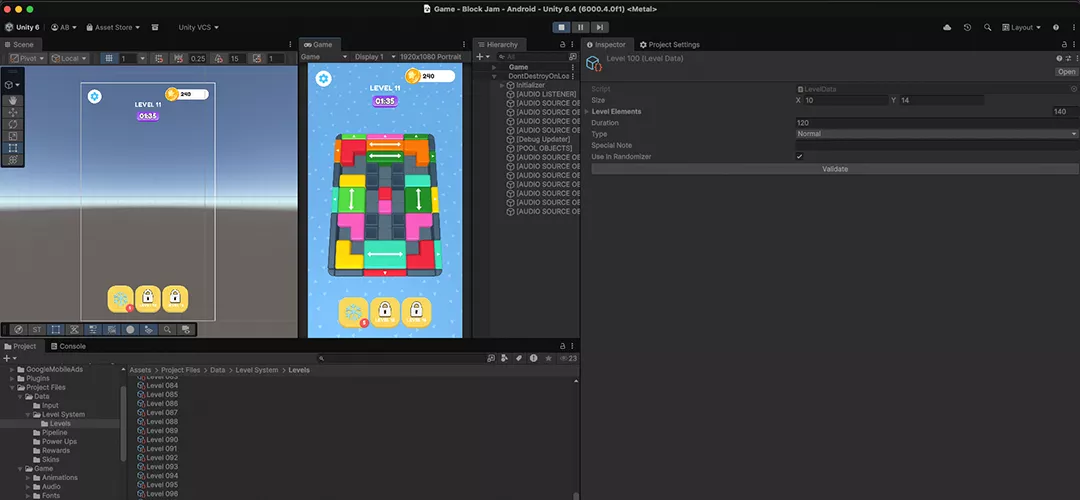Click the Step frame button
Viewport: 1080px width, 500px height.
(x=599, y=27)
